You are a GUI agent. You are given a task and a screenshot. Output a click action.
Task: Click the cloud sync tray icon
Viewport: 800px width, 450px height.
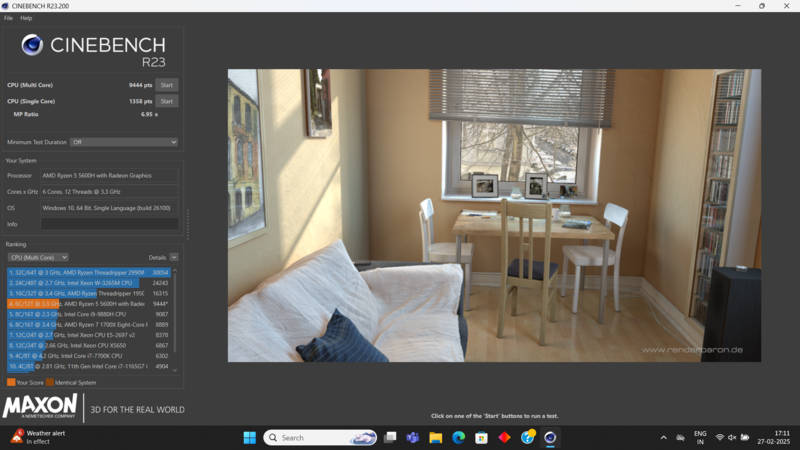[681, 438]
